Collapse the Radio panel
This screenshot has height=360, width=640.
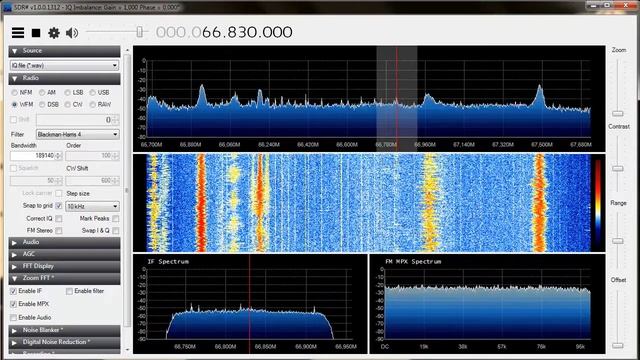click(64, 78)
